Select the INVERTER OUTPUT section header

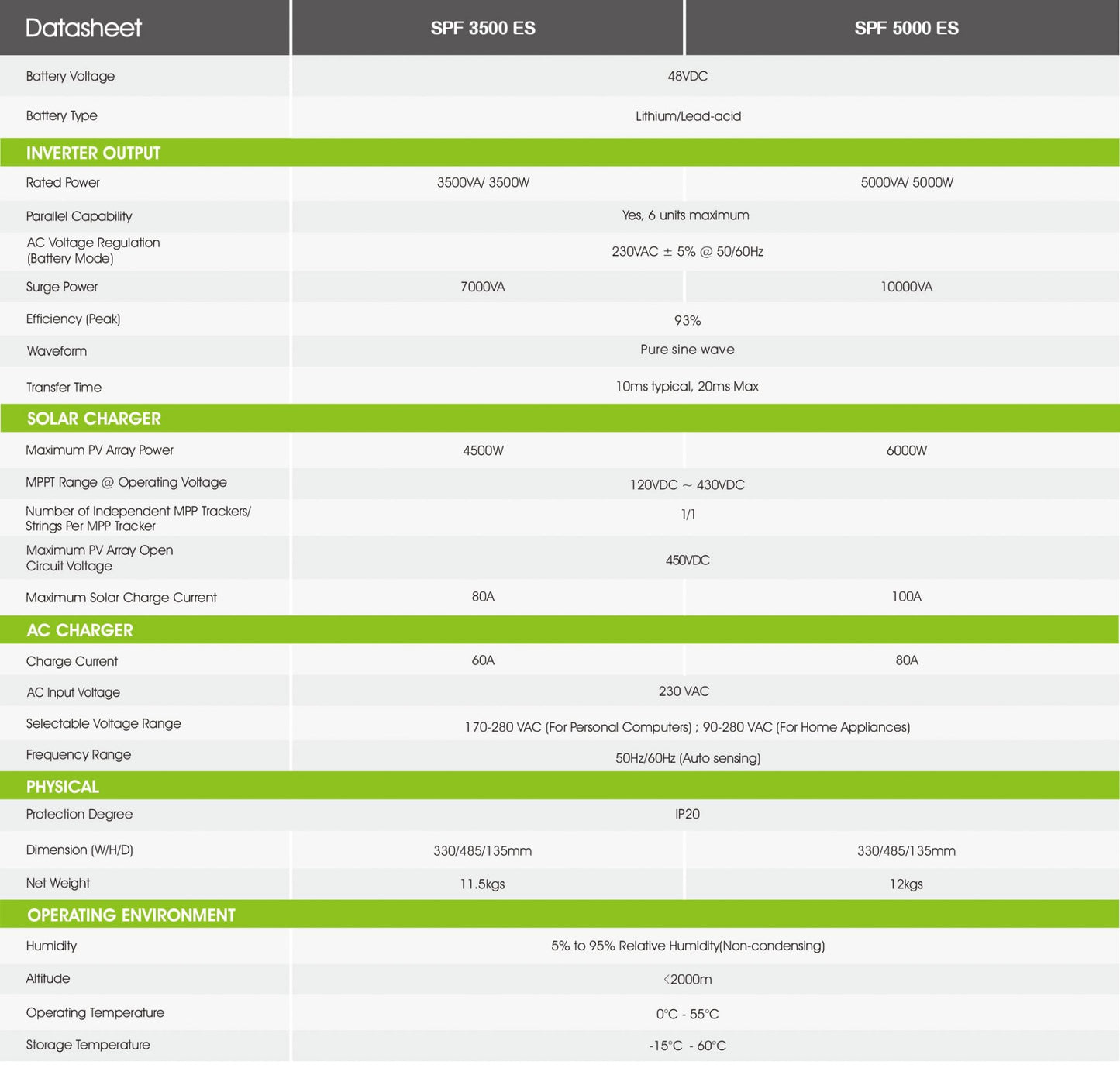coord(94,153)
